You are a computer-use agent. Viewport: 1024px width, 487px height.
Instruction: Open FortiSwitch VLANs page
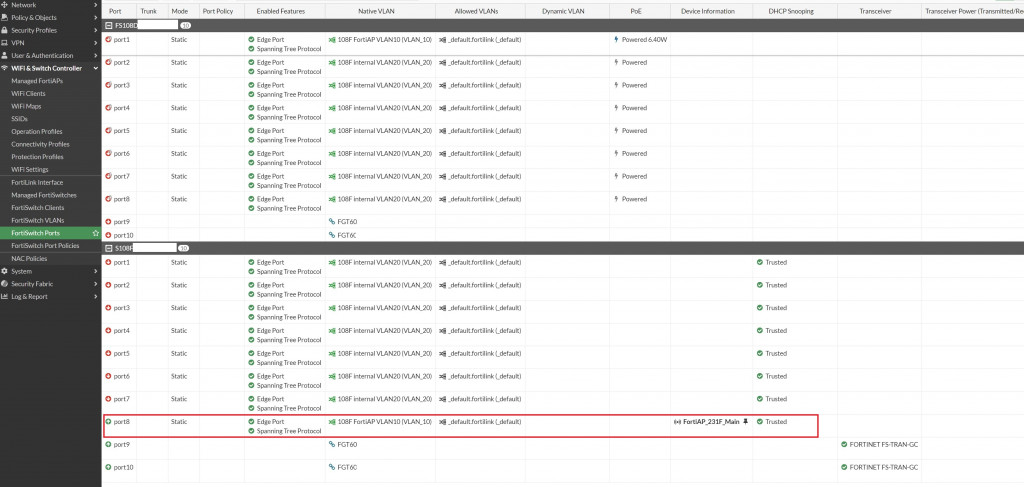37,221
